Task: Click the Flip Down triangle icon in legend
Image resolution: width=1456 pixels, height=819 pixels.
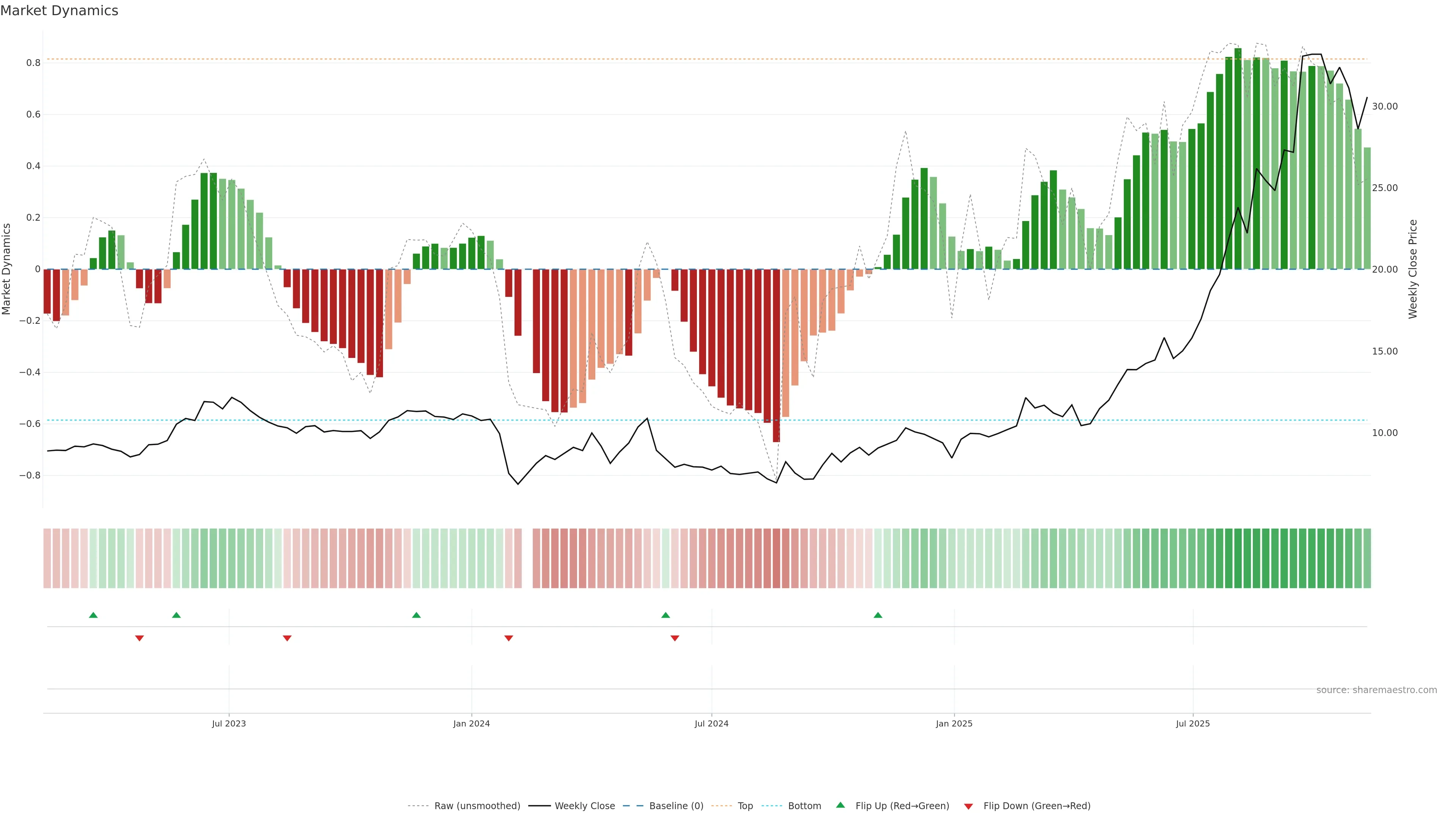Action: click(x=968, y=806)
